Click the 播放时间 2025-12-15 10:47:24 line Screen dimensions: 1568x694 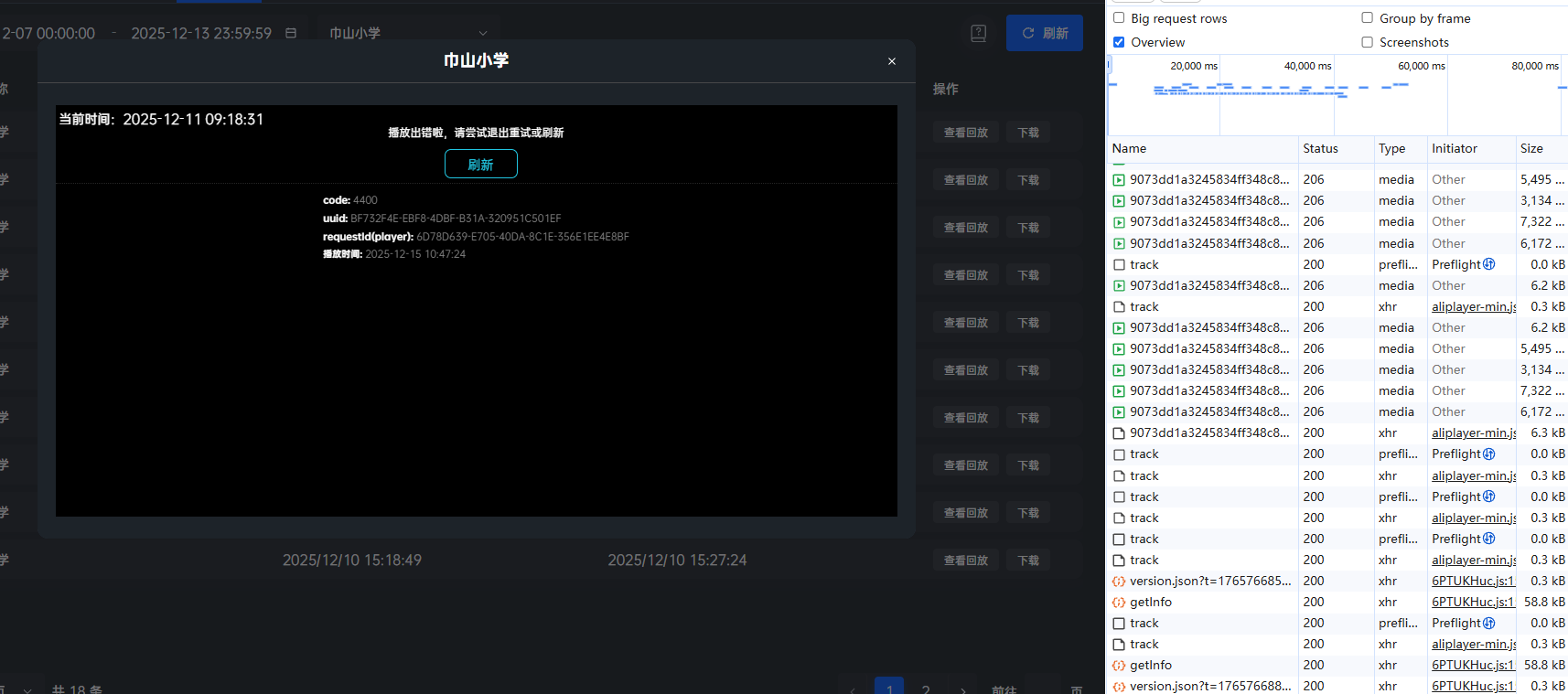coord(394,254)
